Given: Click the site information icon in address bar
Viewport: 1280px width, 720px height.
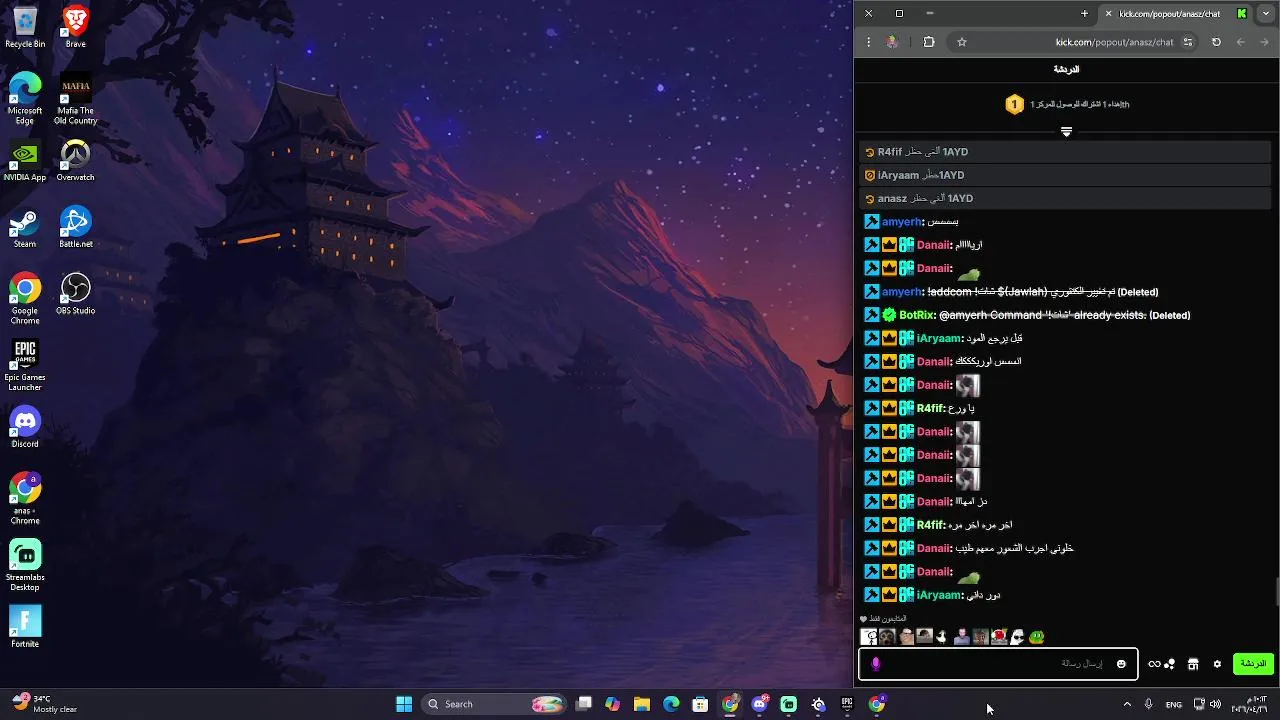Looking at the screenshot, I should 1188,42.
